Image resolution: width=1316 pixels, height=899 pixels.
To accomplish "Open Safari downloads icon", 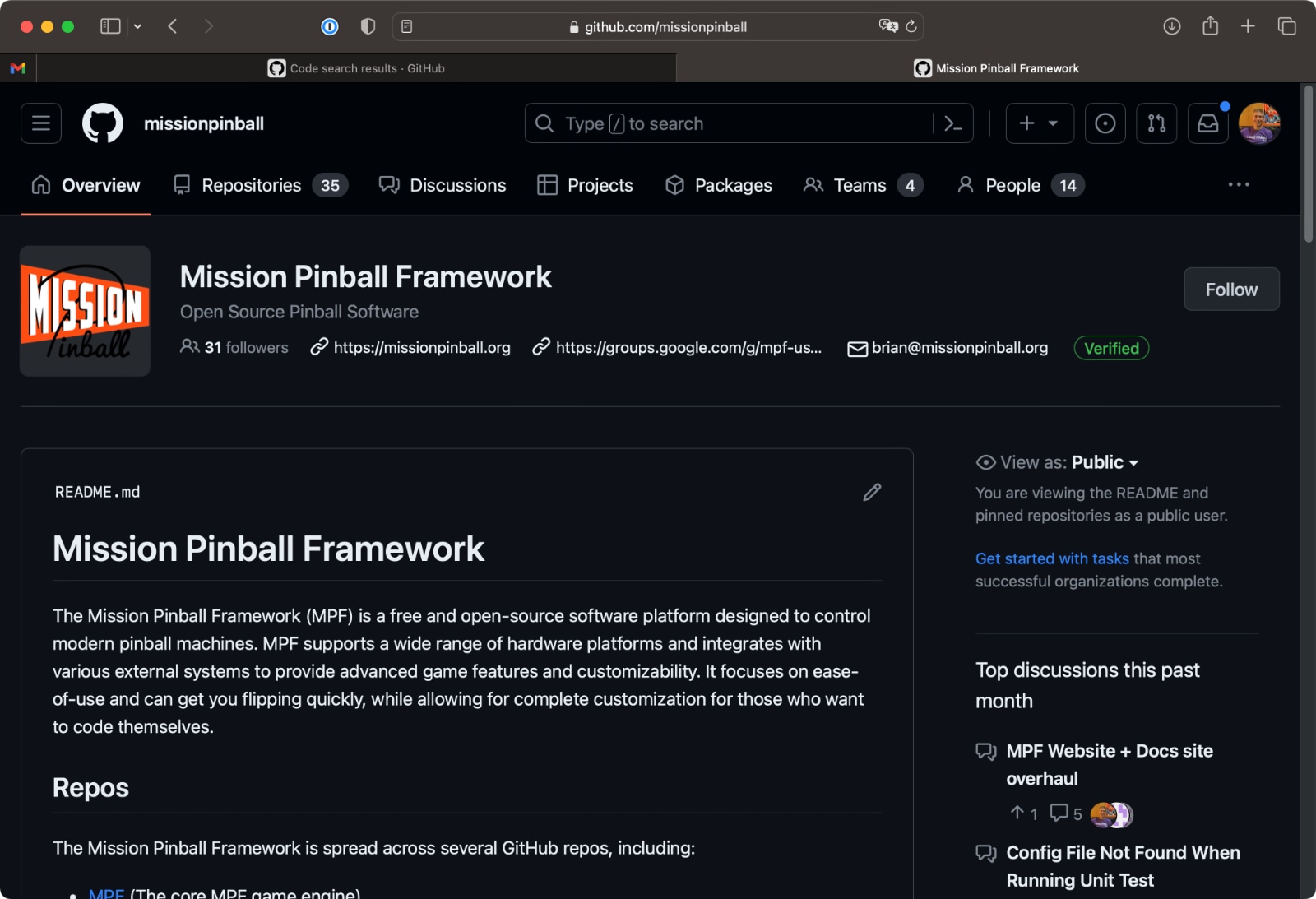I will [1171, 26].
